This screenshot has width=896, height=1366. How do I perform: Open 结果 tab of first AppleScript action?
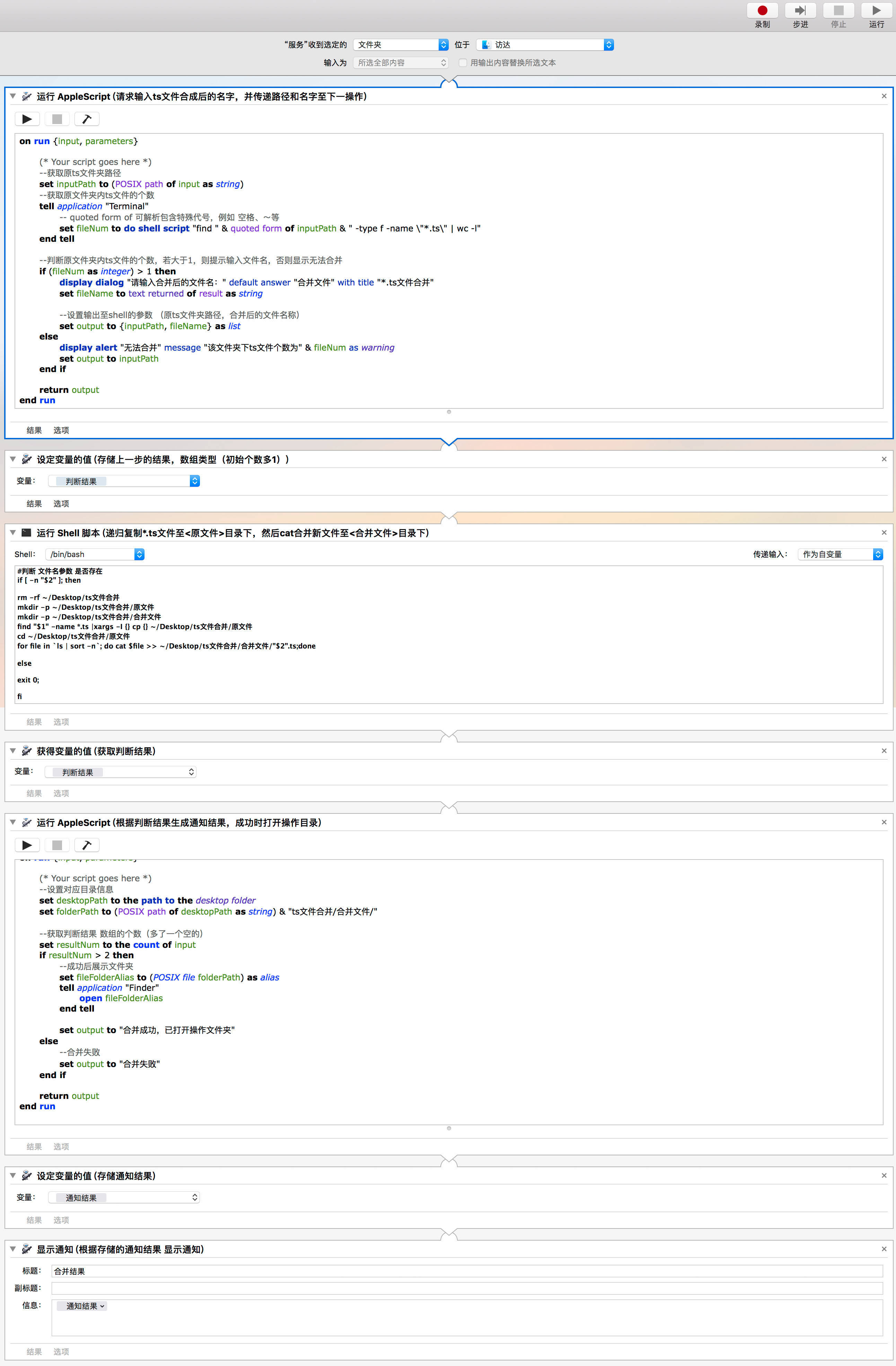(x=34, y=431)
